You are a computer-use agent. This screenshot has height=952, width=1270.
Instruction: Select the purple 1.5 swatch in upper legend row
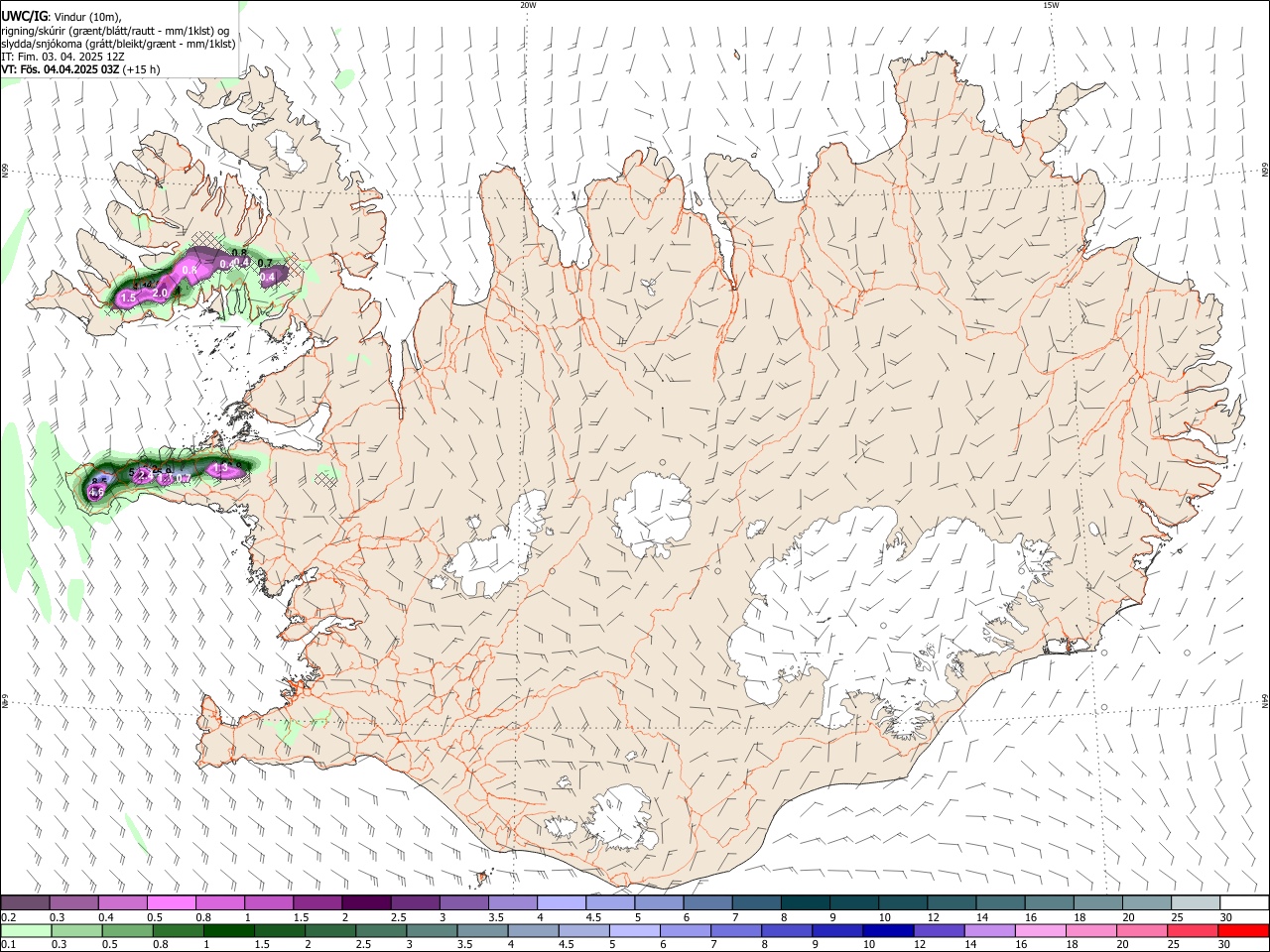point(317,903)
